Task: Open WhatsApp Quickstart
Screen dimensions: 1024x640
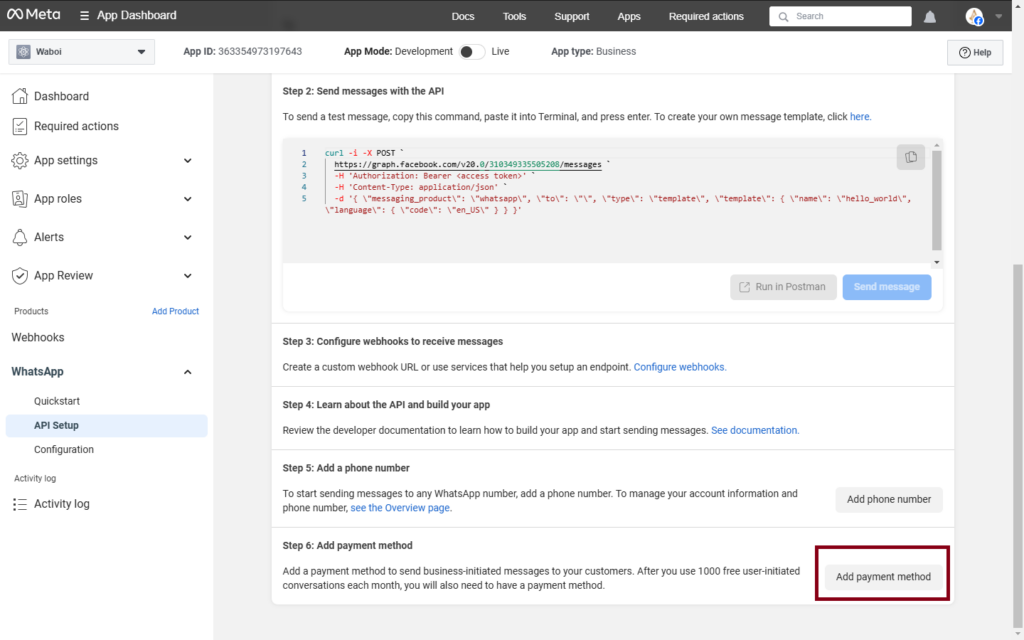Action: coord(57,401)
